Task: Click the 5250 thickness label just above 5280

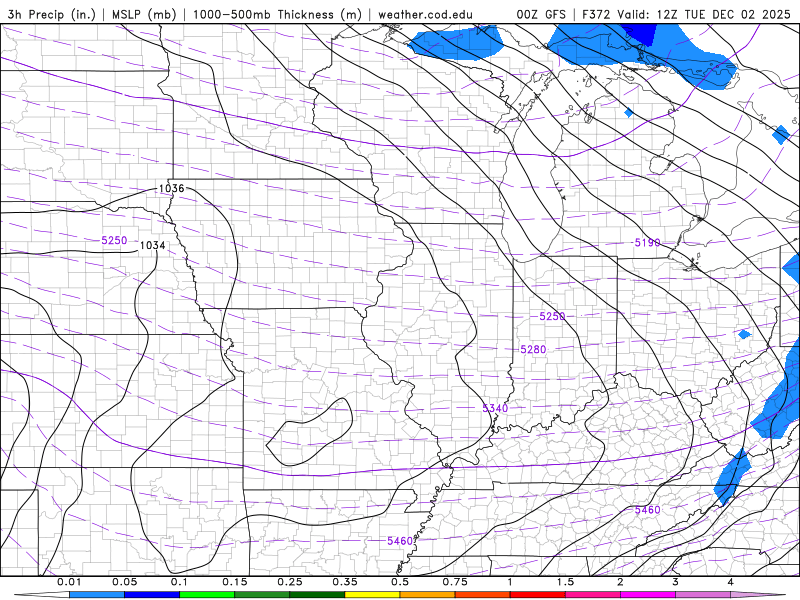Action: [x=552, y=316]
